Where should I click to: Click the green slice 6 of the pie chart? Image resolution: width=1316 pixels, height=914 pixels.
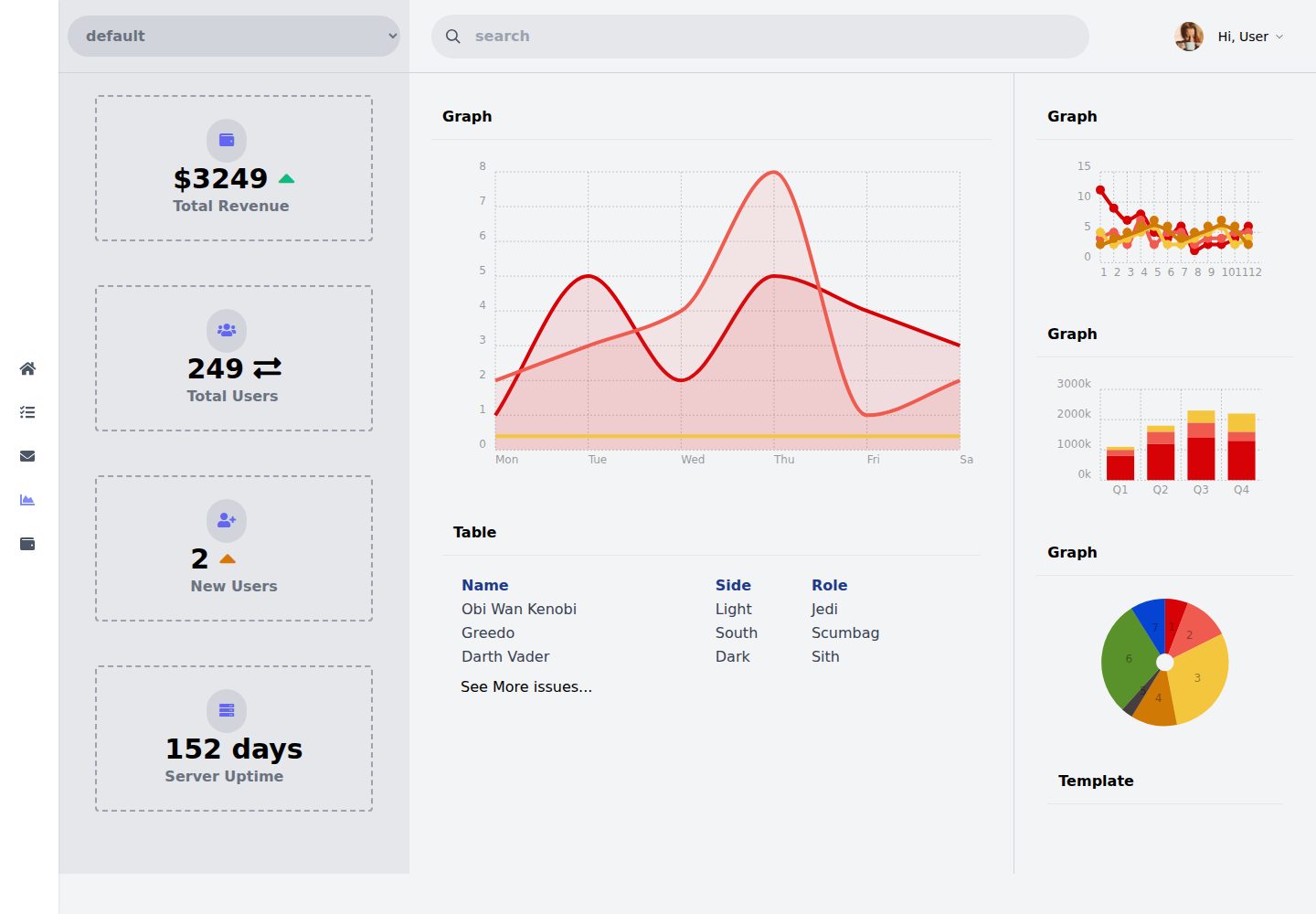(1129, 656)
